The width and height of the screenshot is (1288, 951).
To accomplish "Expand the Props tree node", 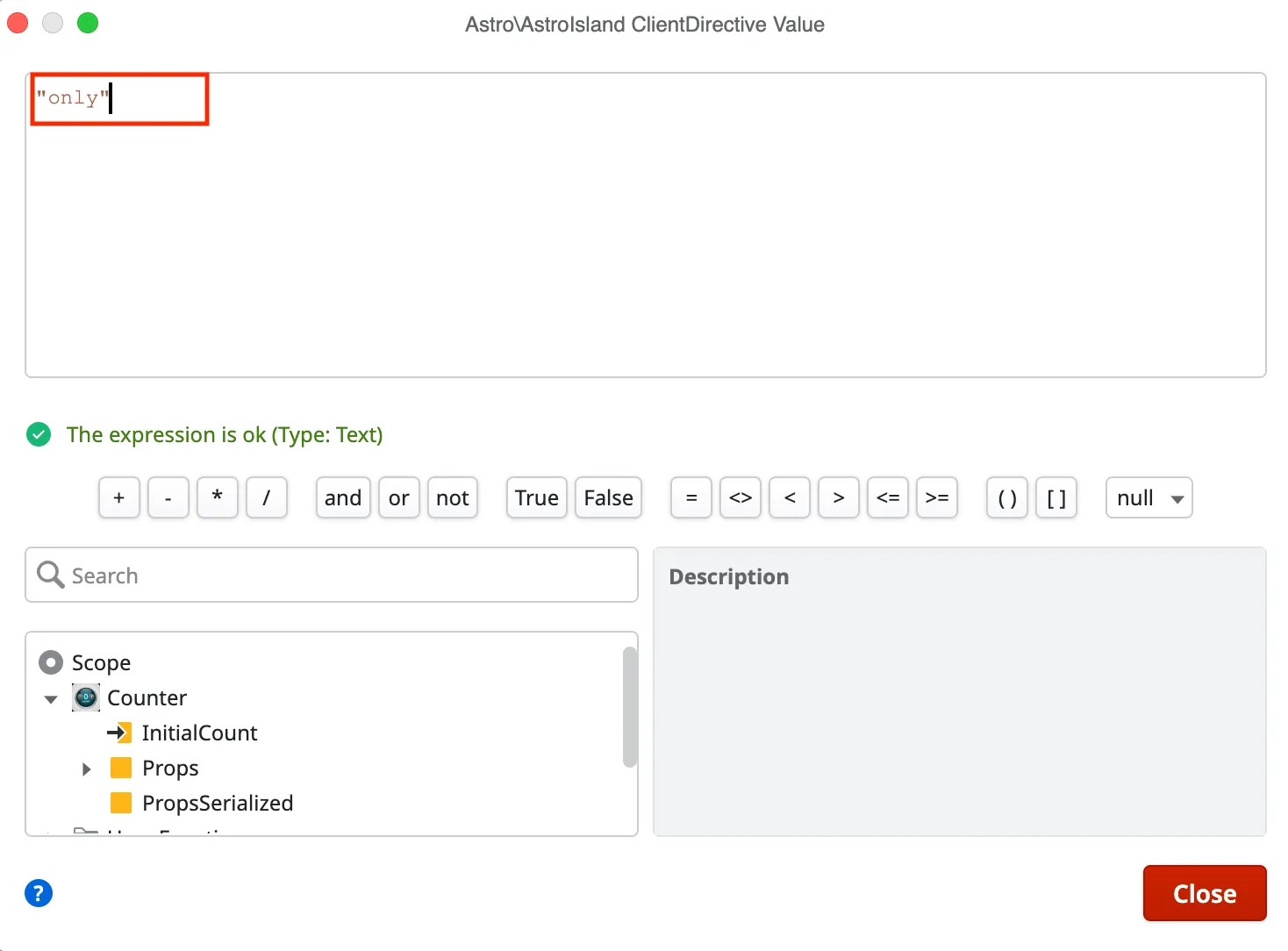I will click(x=85, y=769).
